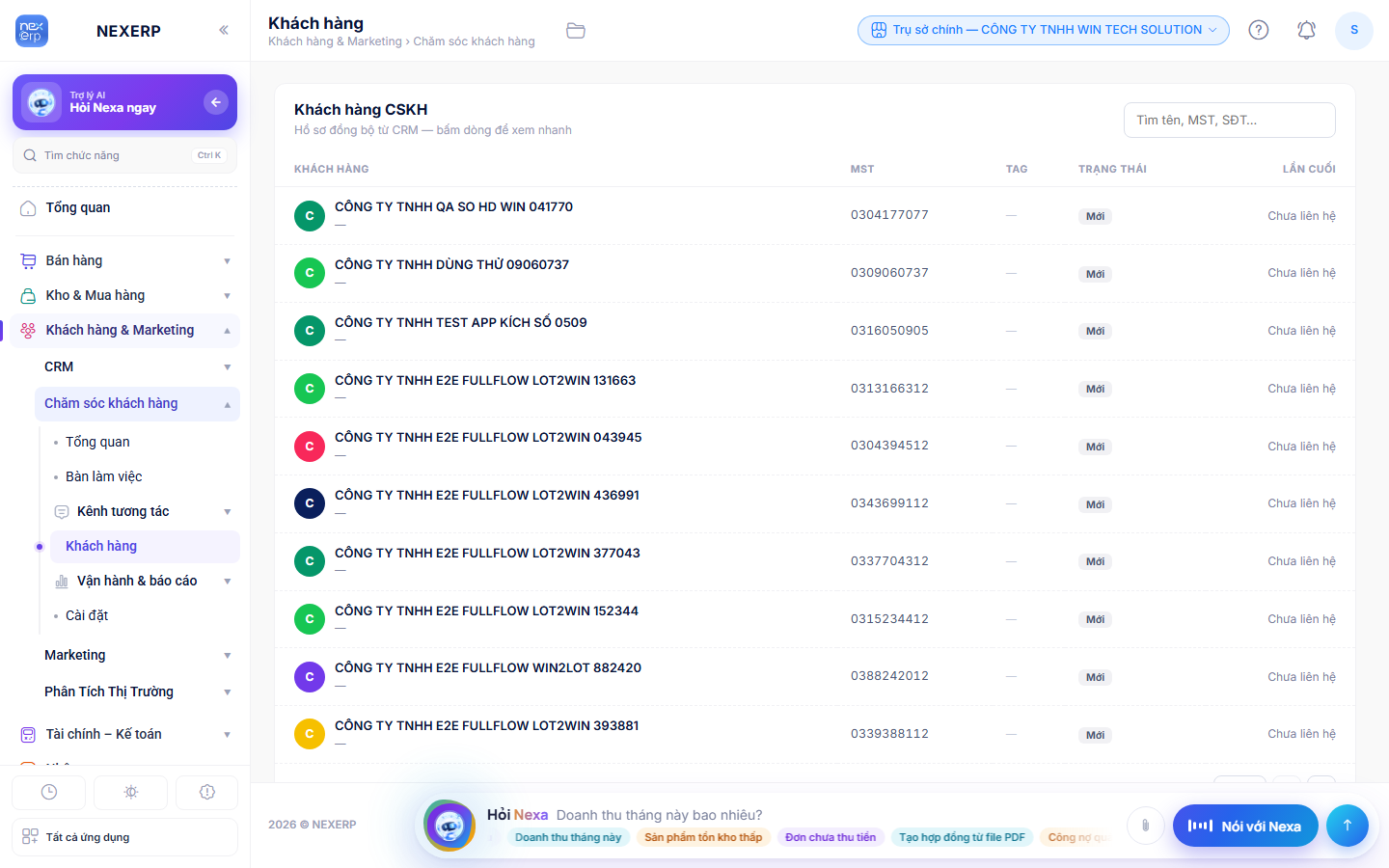The height and width of the screenshot is (868, 1389).
Task: Choose the Đơn chưa thu tiền chip
Action: tap(831, 837)
